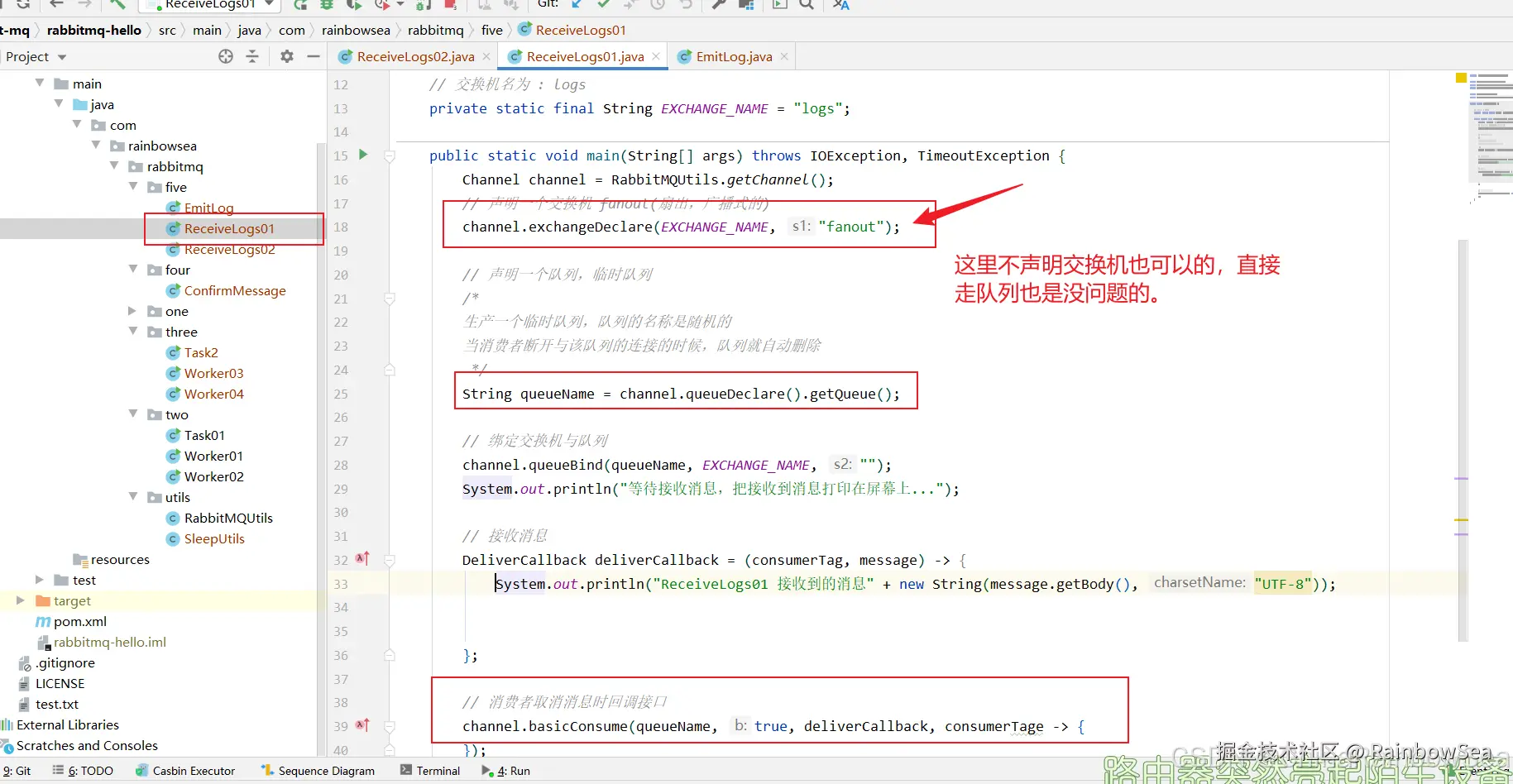This screenshot has height=784, width=1513.
Task: Collapse the utils package
Action: (x=133, y=496)
